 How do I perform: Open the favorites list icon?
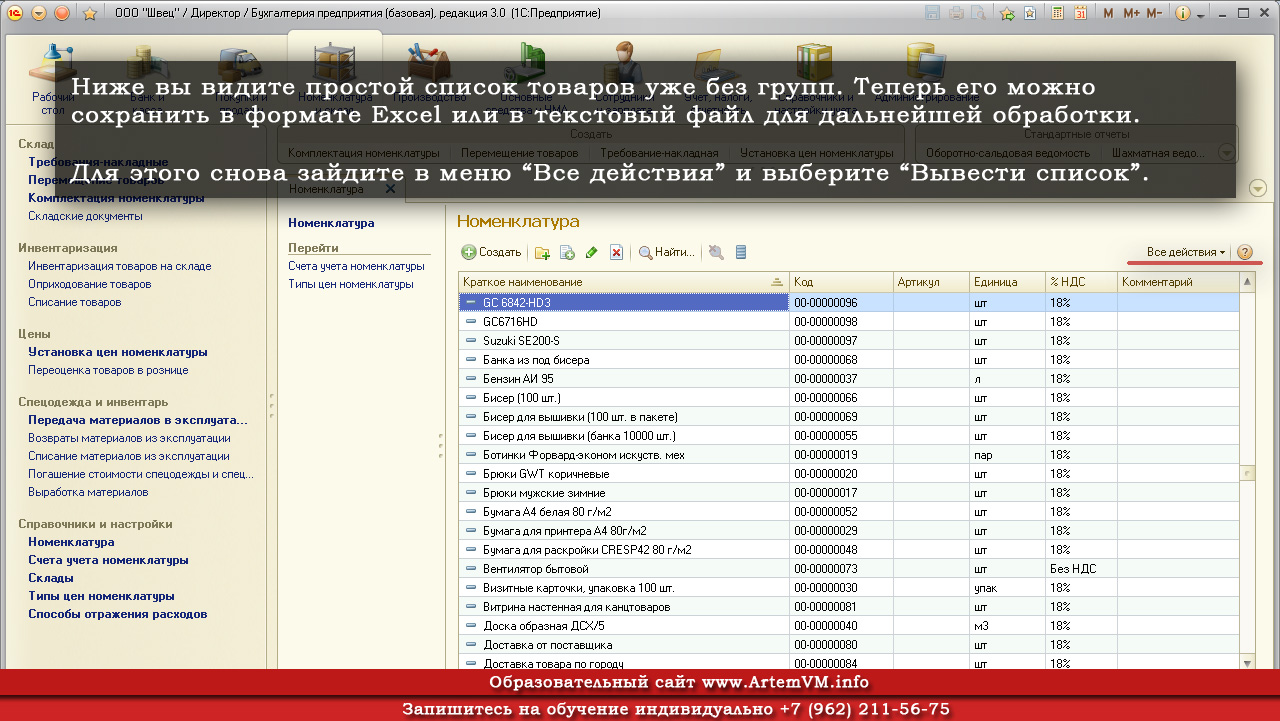click(x=1030, y=13)
